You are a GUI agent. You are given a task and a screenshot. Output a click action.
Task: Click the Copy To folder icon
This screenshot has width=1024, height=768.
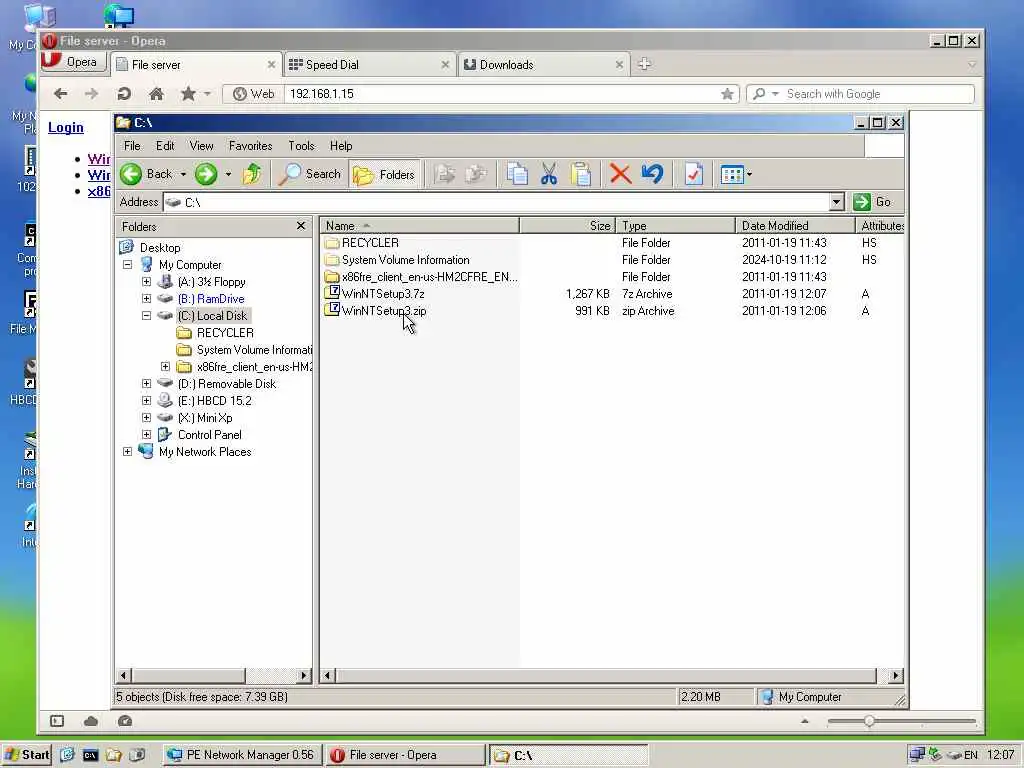[x=476, y=174]
